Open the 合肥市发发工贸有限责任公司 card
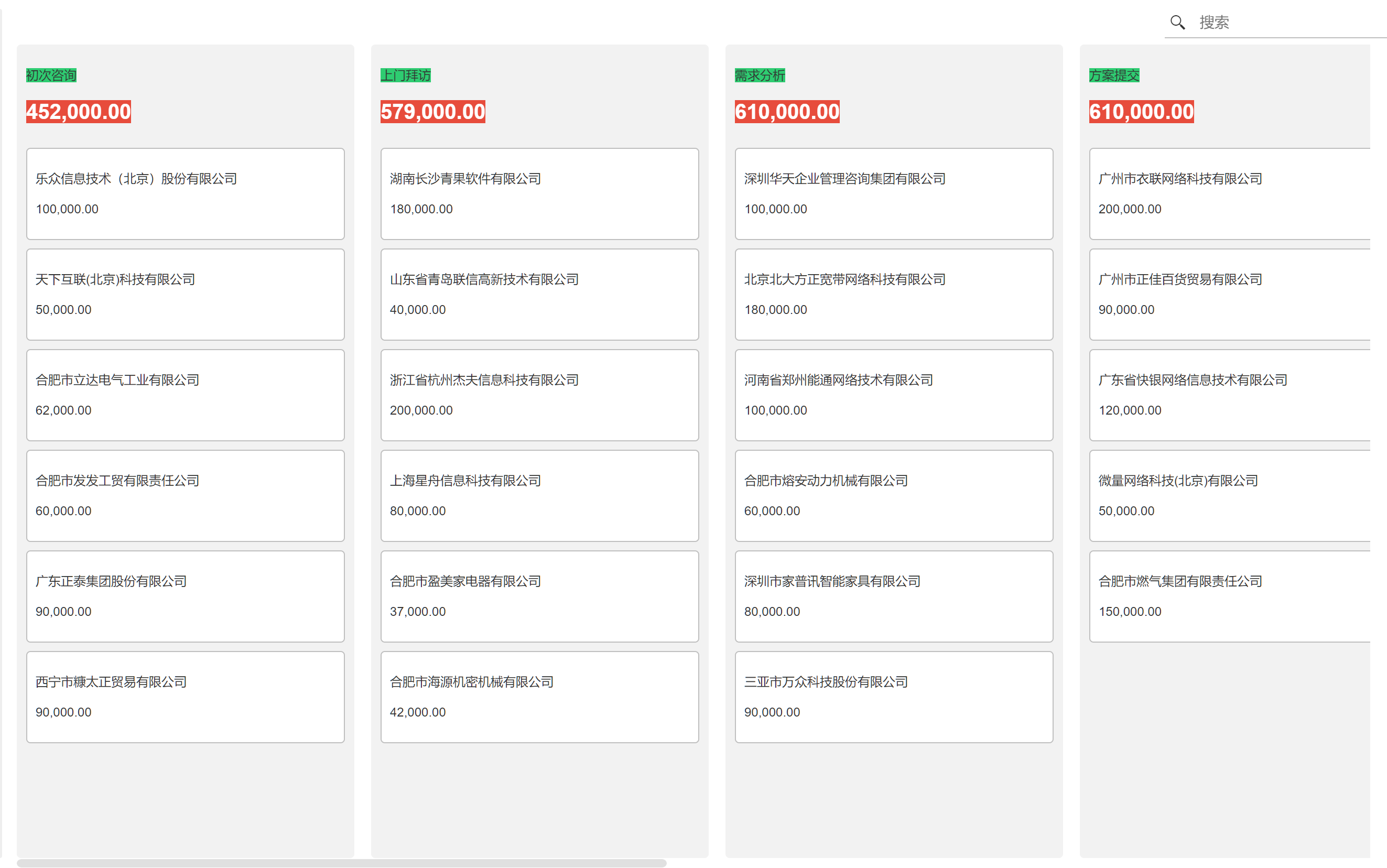Screen dimensions: 1387x868 coord(186,495)
